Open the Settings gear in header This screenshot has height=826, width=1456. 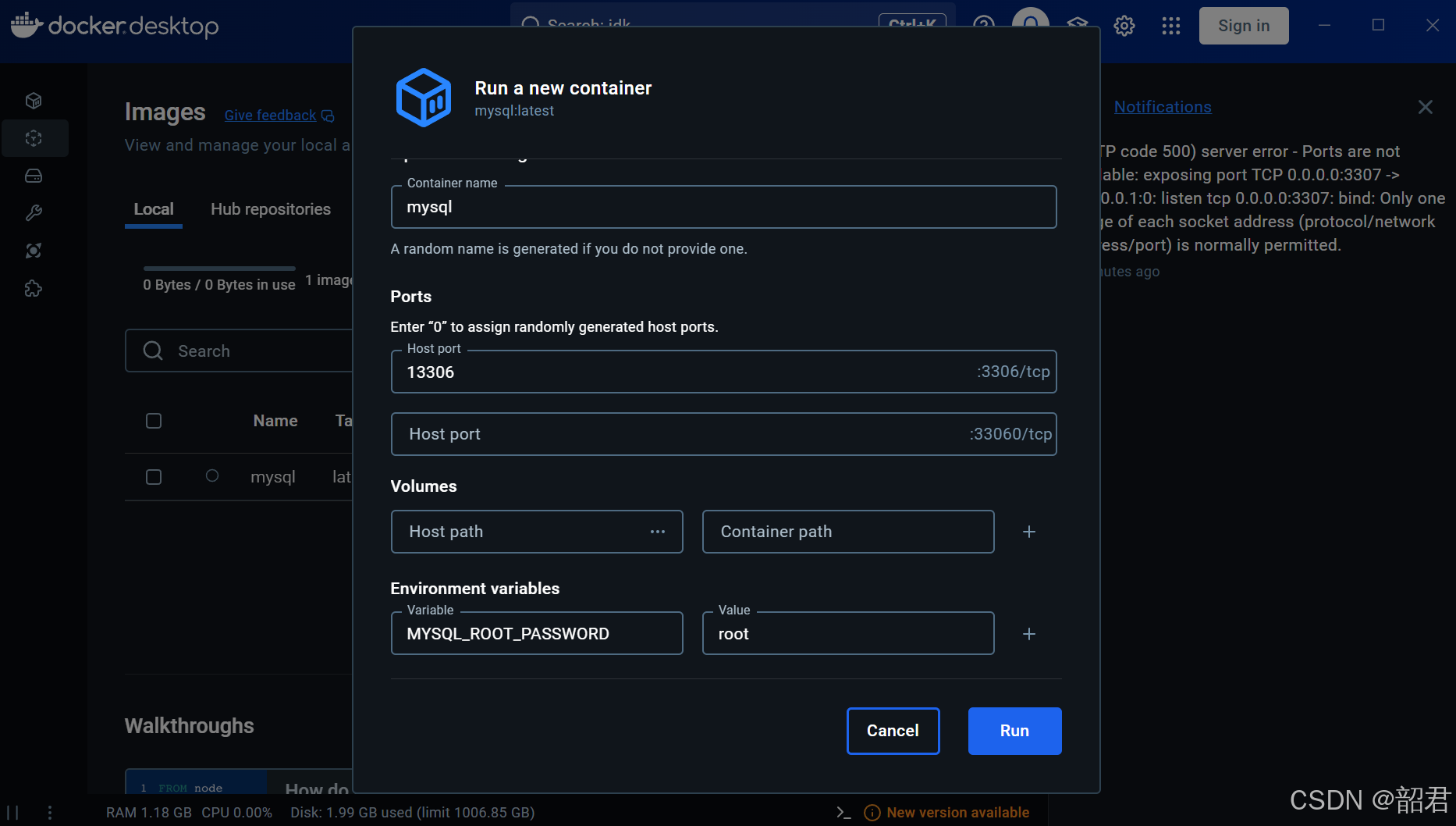tap(1124, 26)
